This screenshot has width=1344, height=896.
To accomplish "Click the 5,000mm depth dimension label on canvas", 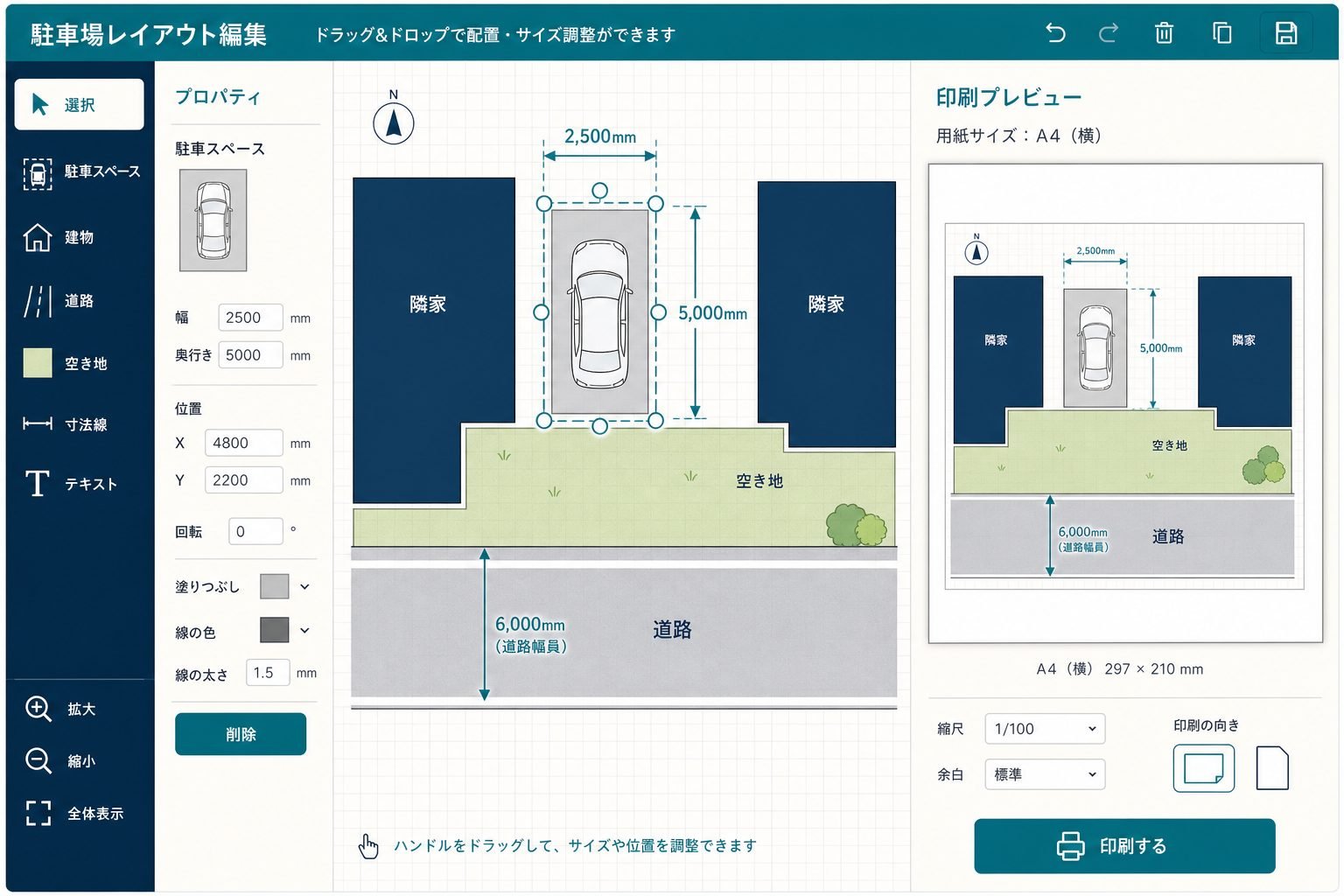I will (713, 313).
